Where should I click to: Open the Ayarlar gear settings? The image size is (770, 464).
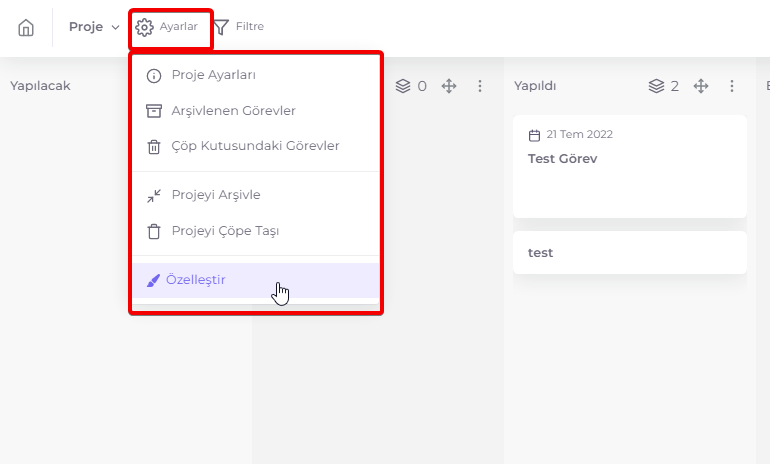point(167,27)
